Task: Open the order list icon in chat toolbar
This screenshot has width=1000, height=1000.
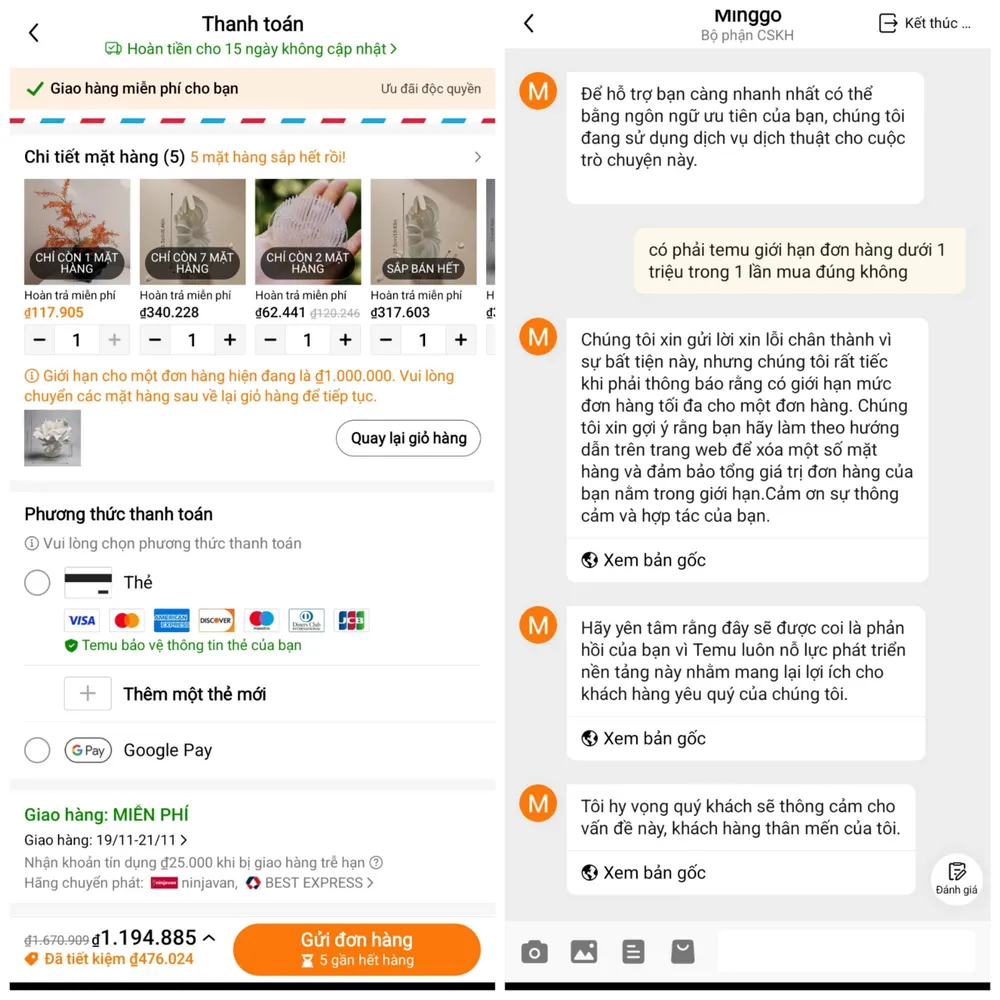Action: click(x=633, y=952)
